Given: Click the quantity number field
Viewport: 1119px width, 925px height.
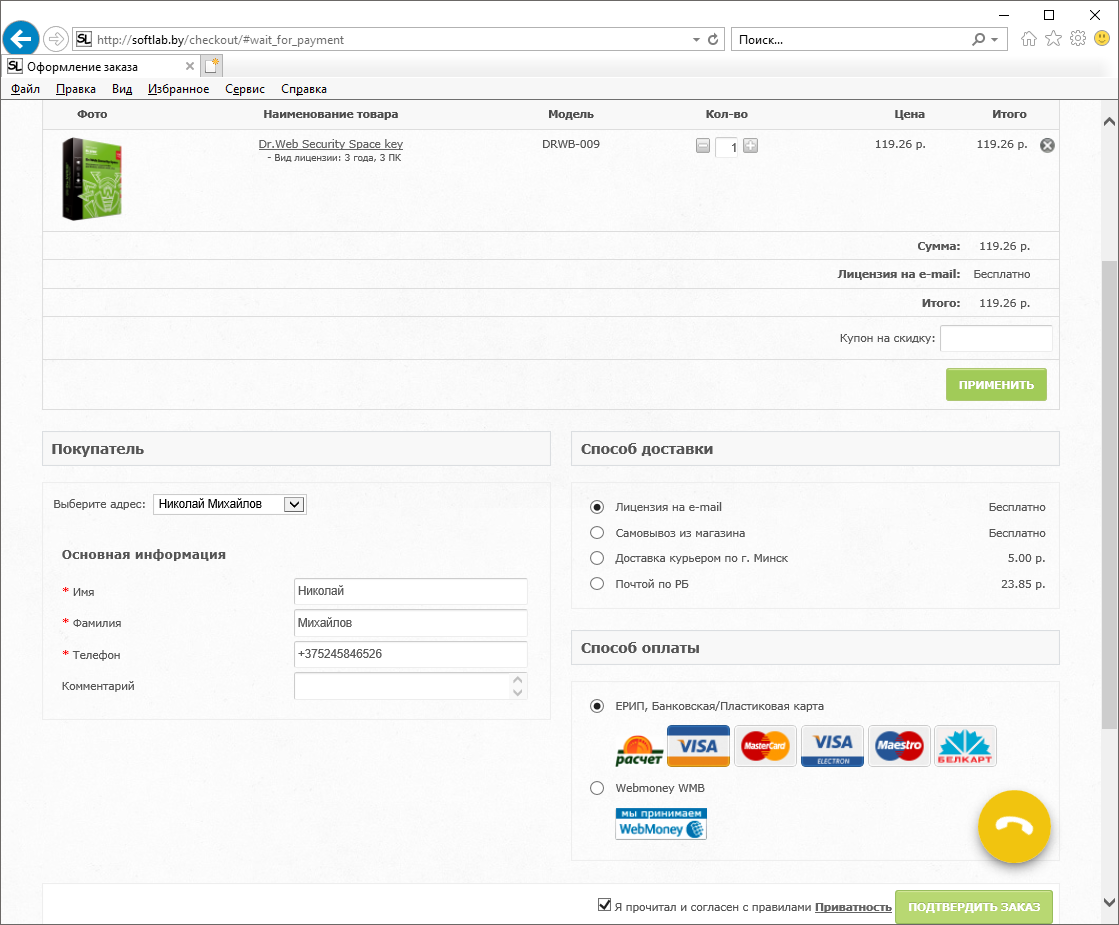Looking at the screenshot, I should 726,147.
